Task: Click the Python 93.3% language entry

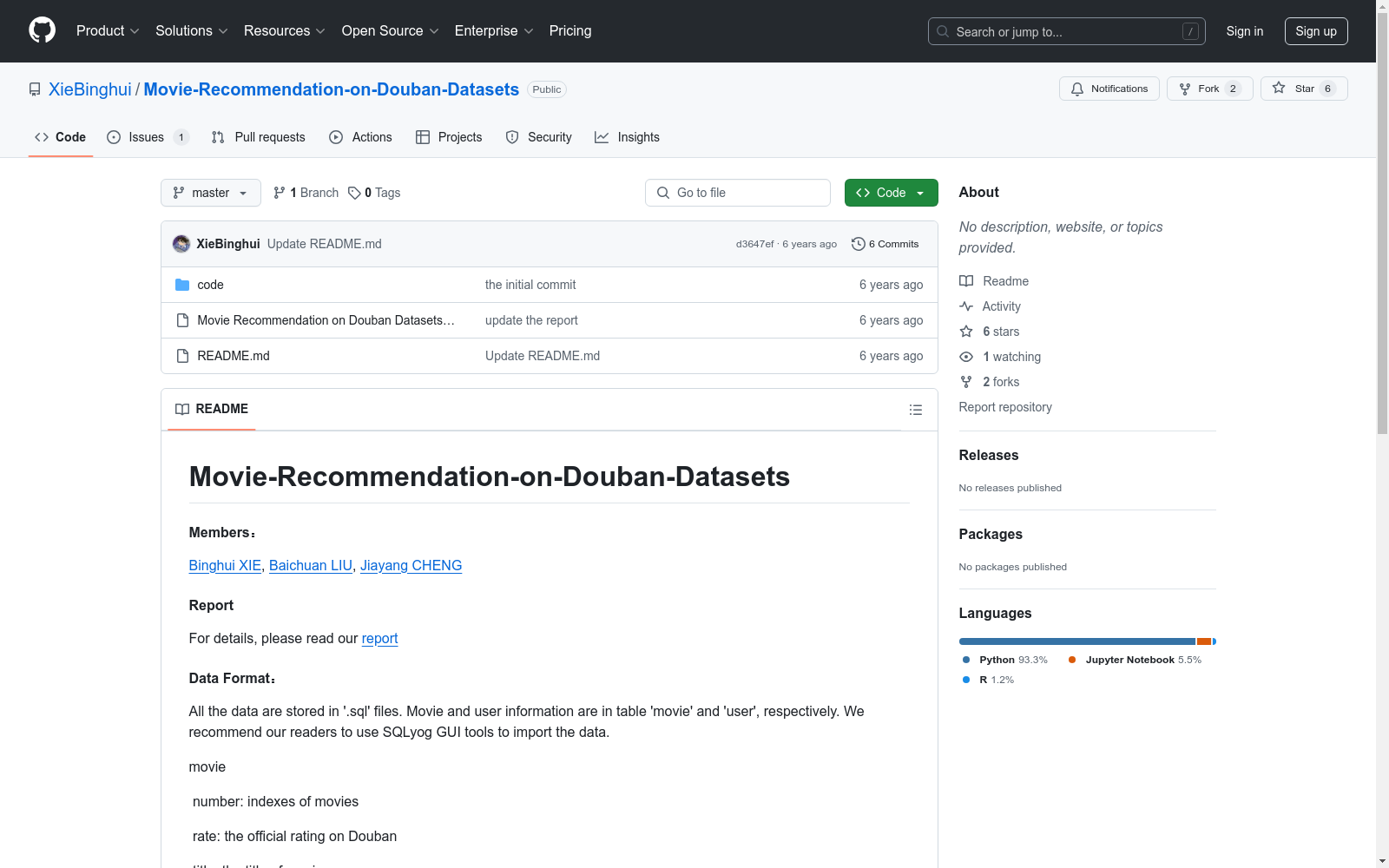Action: pos(1005,660)
